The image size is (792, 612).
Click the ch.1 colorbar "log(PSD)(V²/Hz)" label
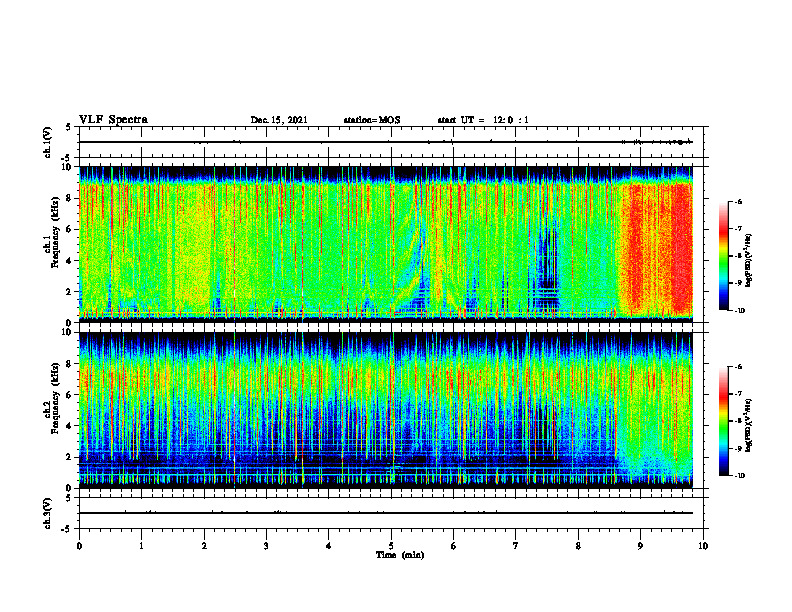[749, 261]
